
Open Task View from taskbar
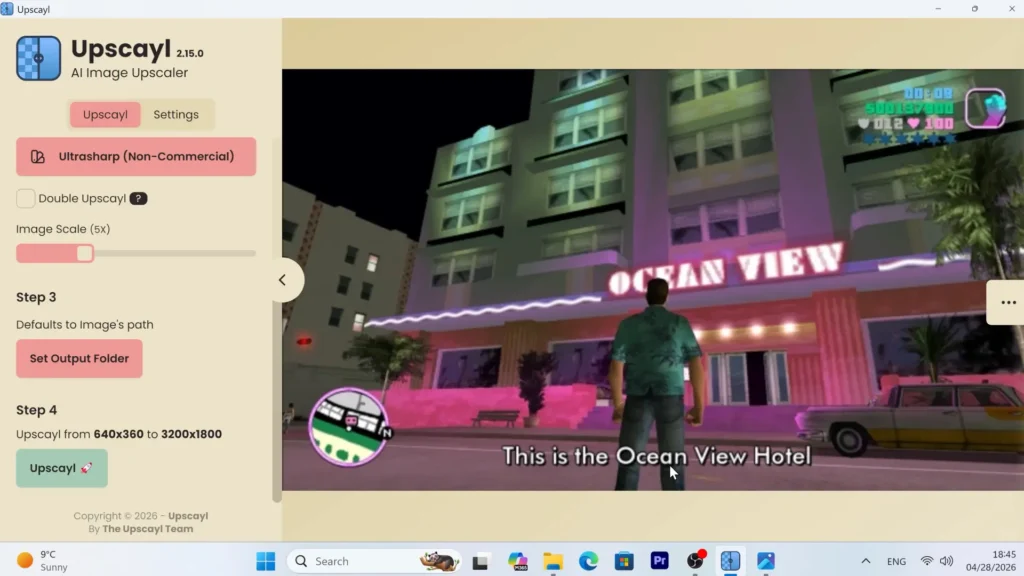tap(481, 561)
